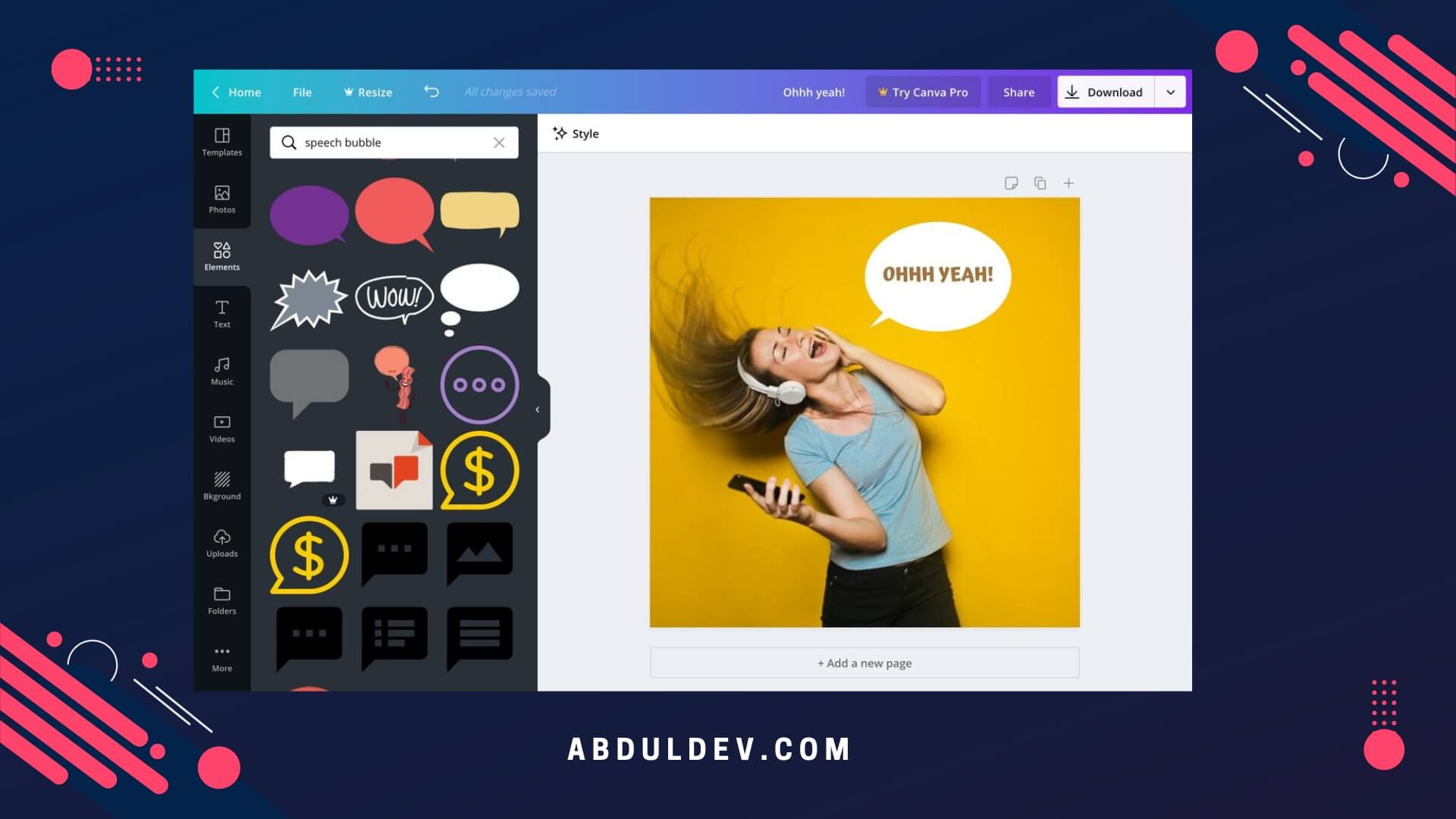
Task: Click the purple speech bubble thumbnail
Action: tap(308, 209)
